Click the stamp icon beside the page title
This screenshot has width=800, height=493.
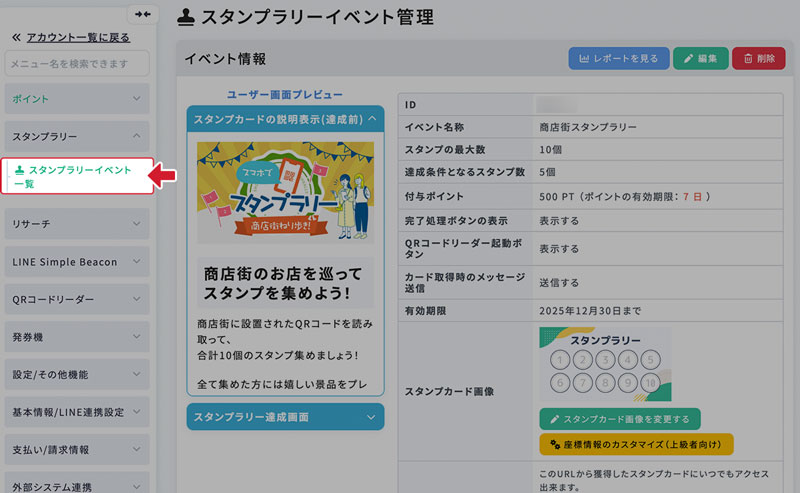(185, 16)
